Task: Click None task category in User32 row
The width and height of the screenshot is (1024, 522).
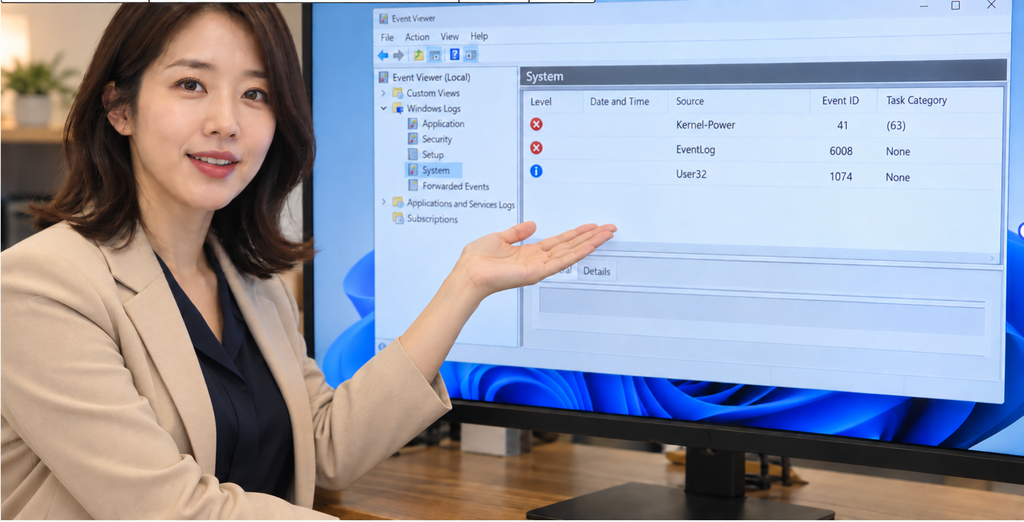Action: coord(897,177)
